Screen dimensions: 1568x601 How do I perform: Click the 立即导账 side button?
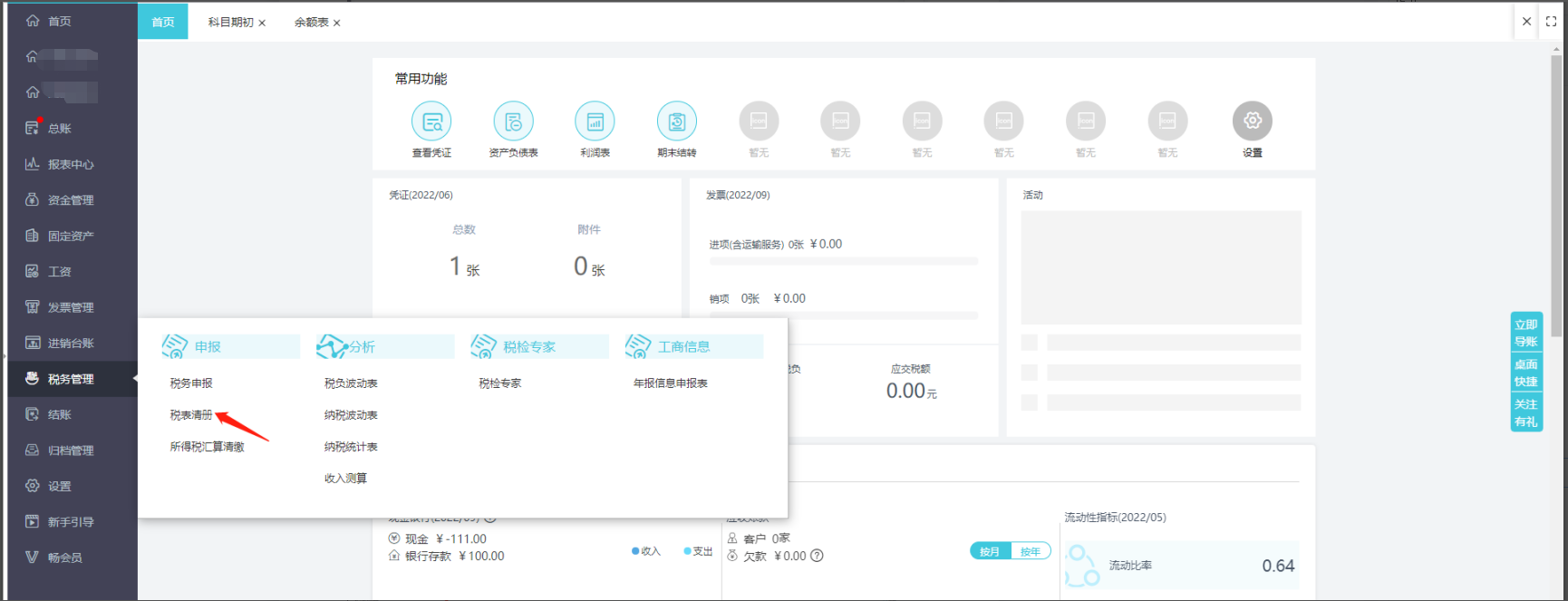click(1525, 333)
